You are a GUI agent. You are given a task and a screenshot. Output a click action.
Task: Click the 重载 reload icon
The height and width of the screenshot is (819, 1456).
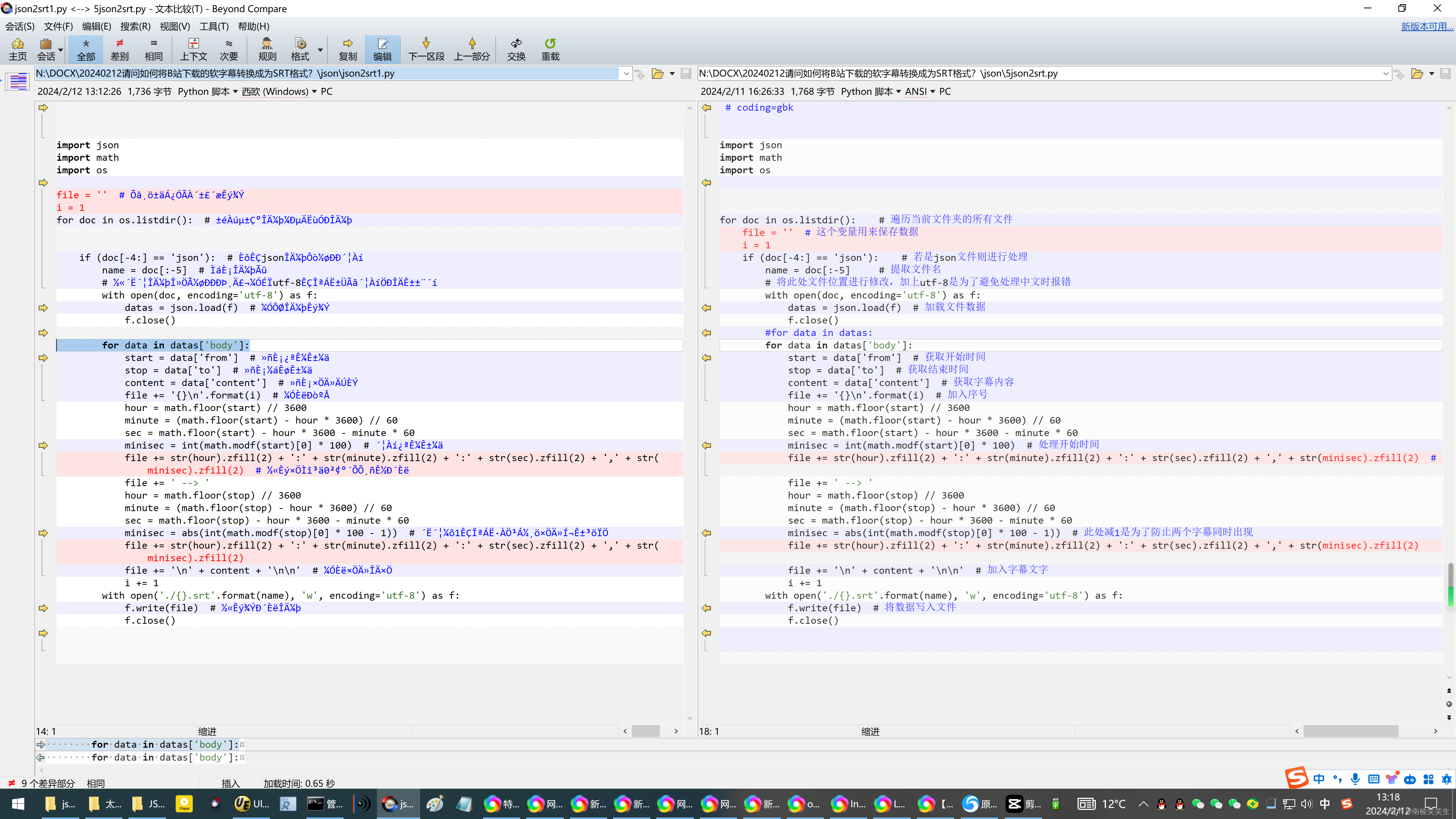[550, 49]
